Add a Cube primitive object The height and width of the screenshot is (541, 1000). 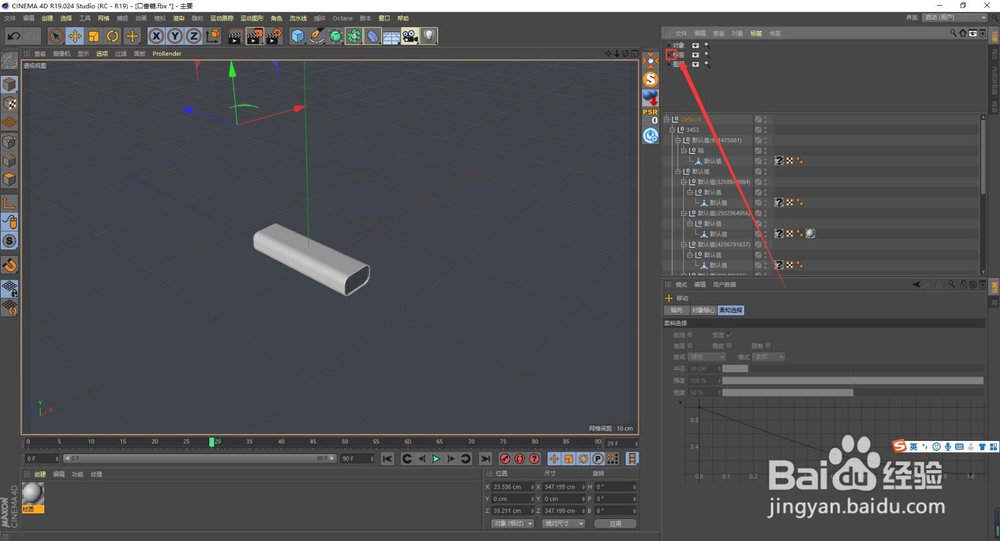pyautogui.click(x=298, y=36)
